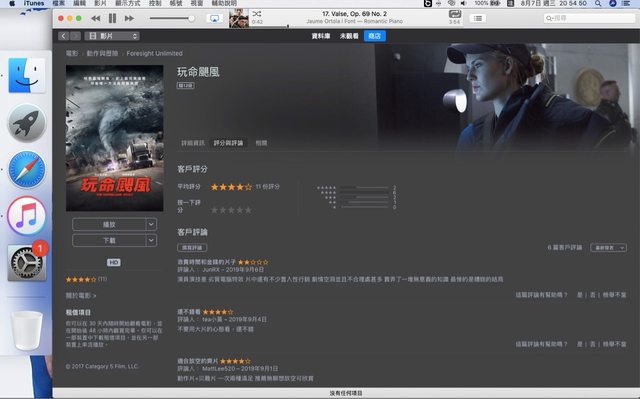Toggle shuffle in the now playing bar
The height and width of the screenshot is (399, 640).
(x=257, y=14)
